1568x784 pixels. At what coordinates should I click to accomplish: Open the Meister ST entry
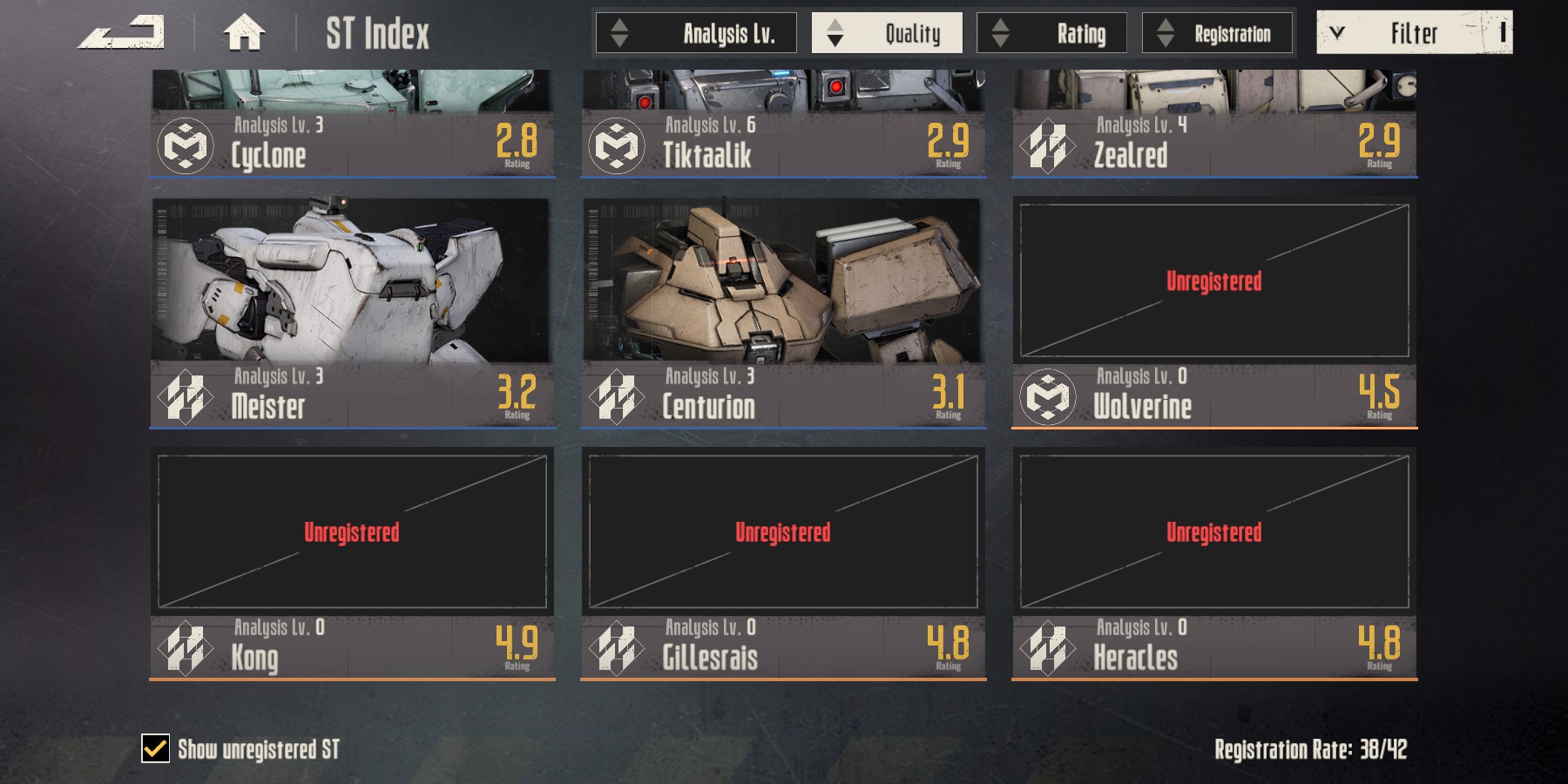pyautogui.click(x=352, y=313)
